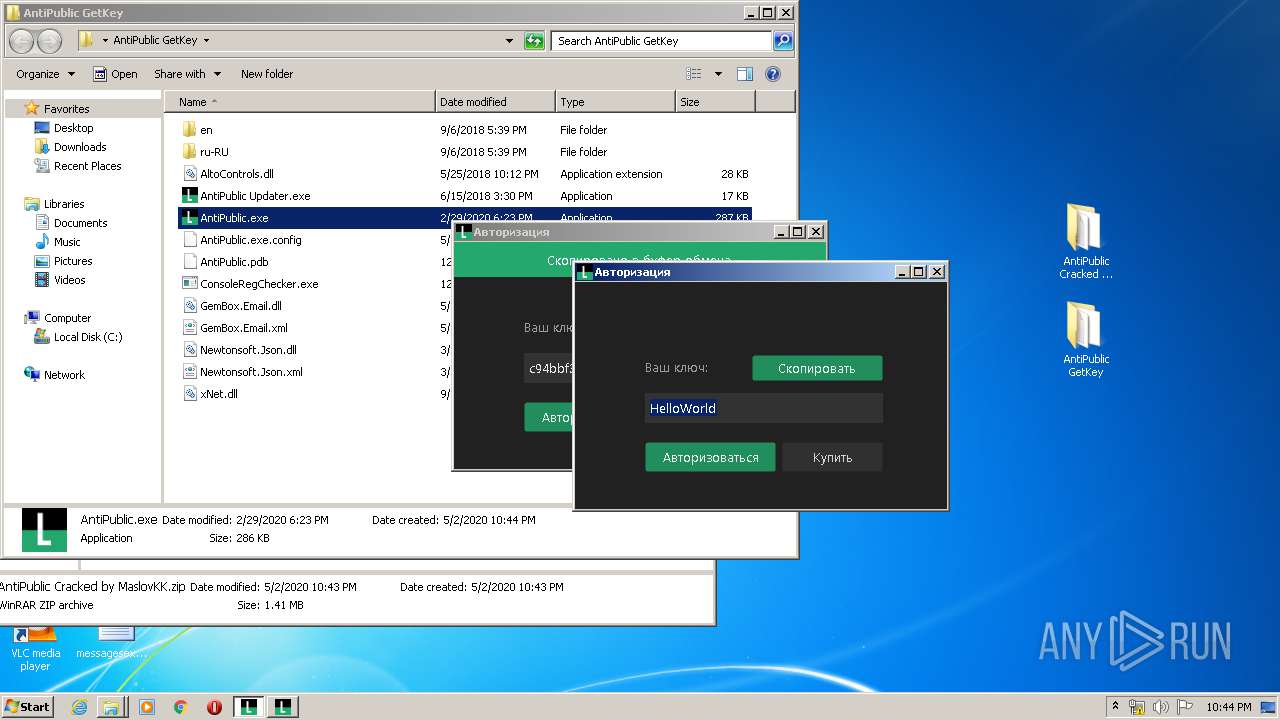The image size is (1280, 720).
Task: Expand the address bar history dropdown
Action: pyautogui.click(x=510, y=41)
